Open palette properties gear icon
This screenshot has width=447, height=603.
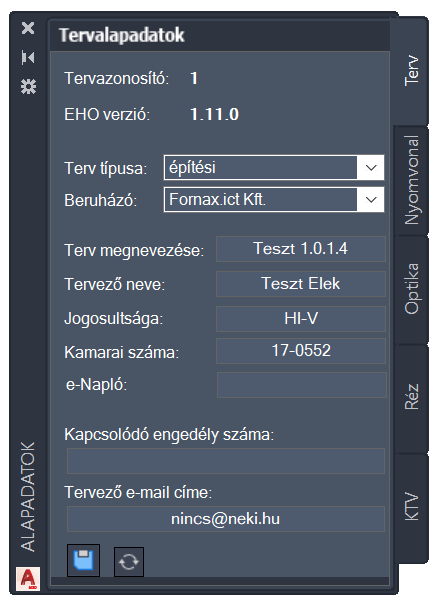[x=28, y=87]
